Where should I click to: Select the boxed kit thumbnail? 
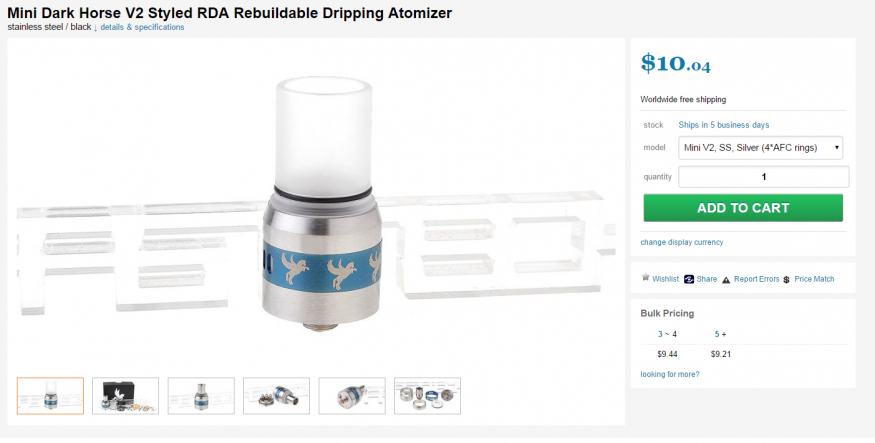coord(126,396)
